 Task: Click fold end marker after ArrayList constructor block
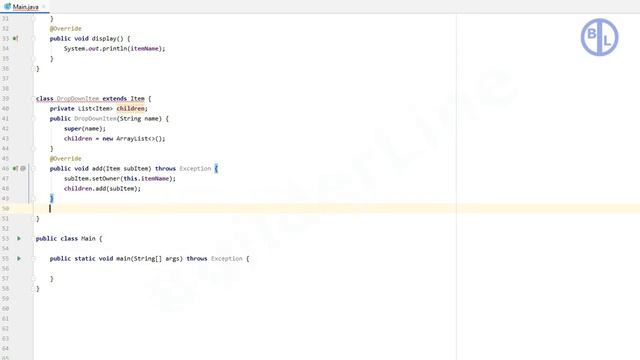click(x=34, y=149)
